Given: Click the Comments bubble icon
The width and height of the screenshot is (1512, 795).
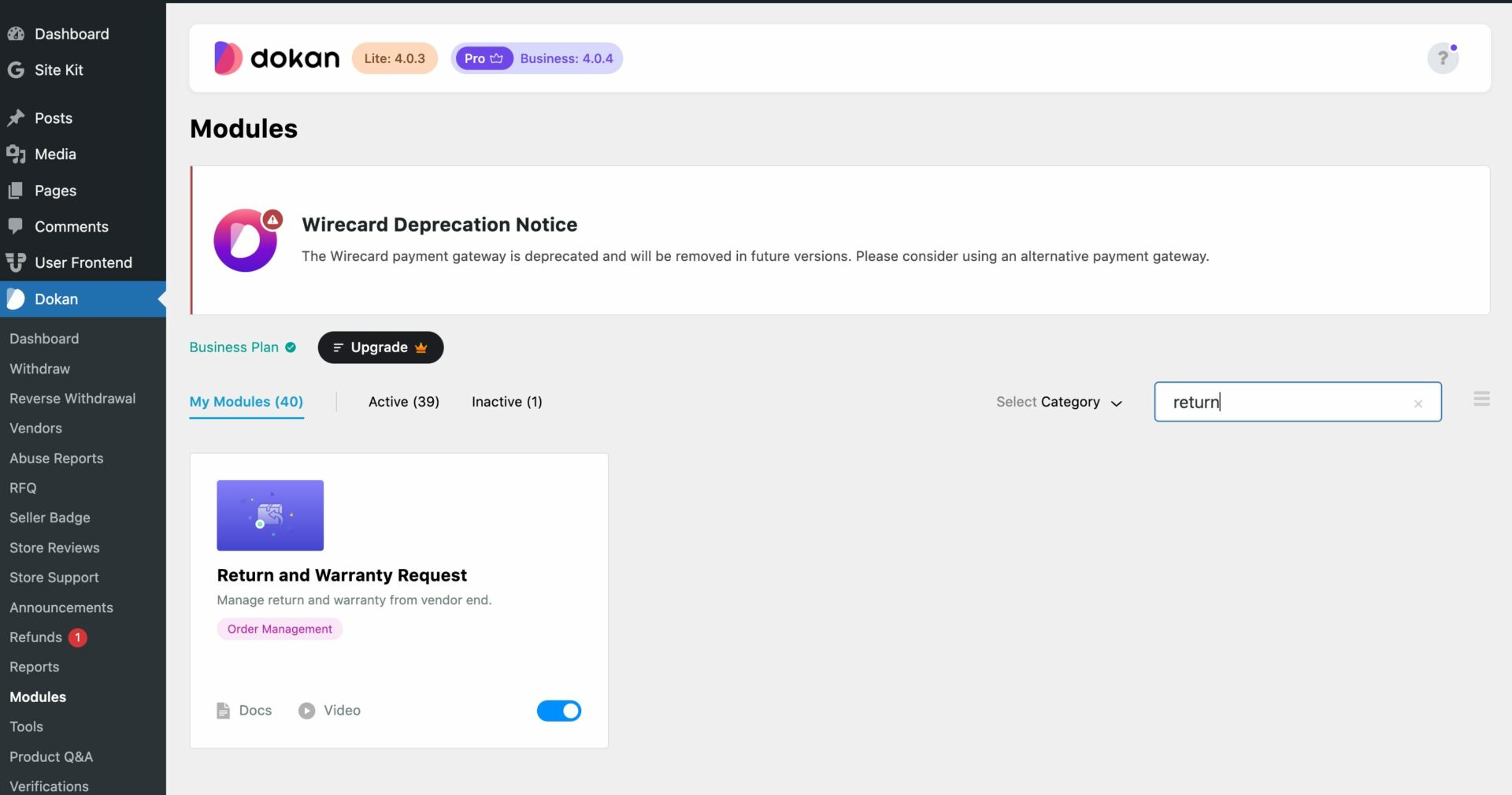Looking at the screenshot, I should [x=16, y=227].
